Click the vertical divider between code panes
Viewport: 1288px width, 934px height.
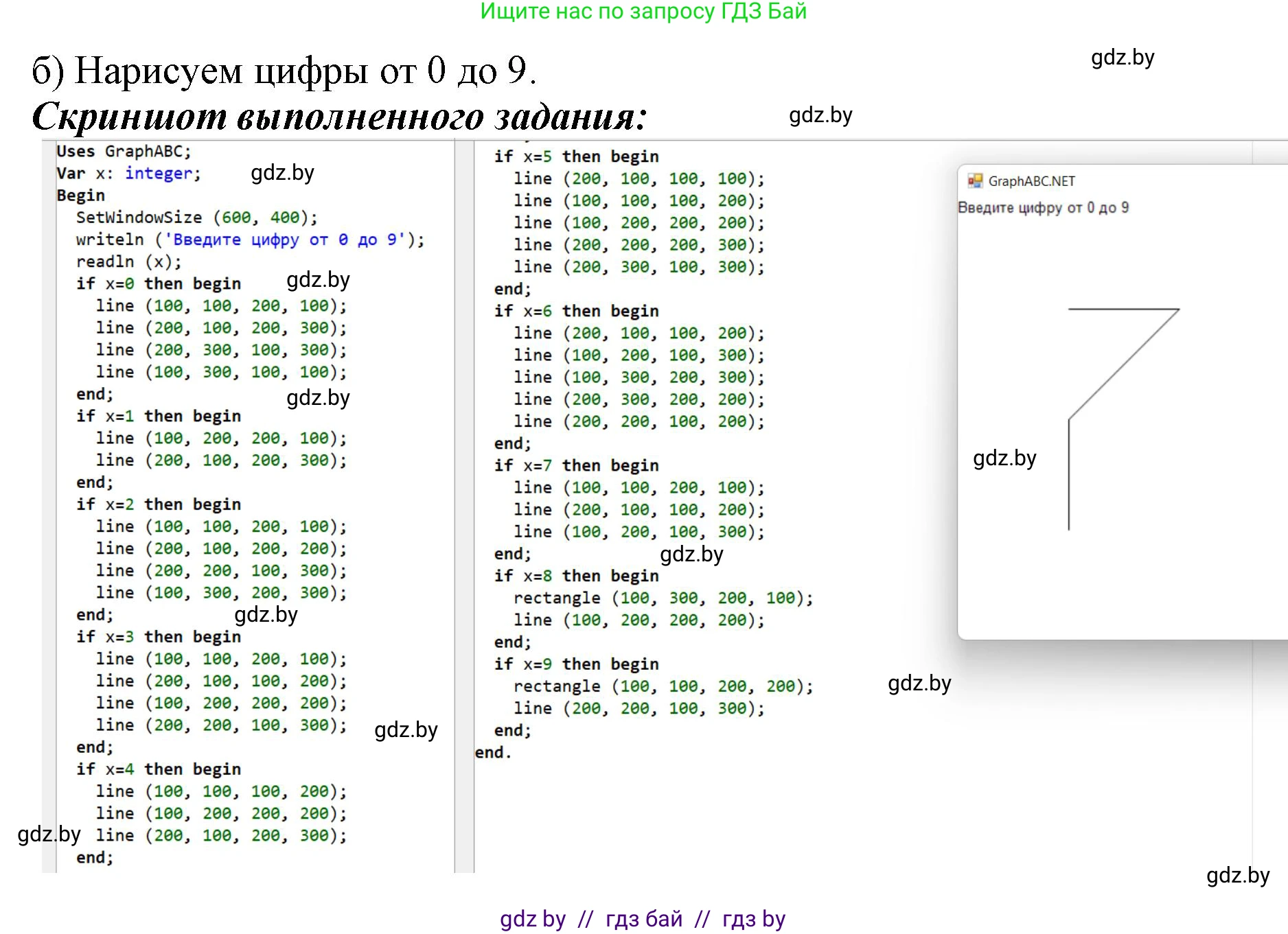click(464, 506)
